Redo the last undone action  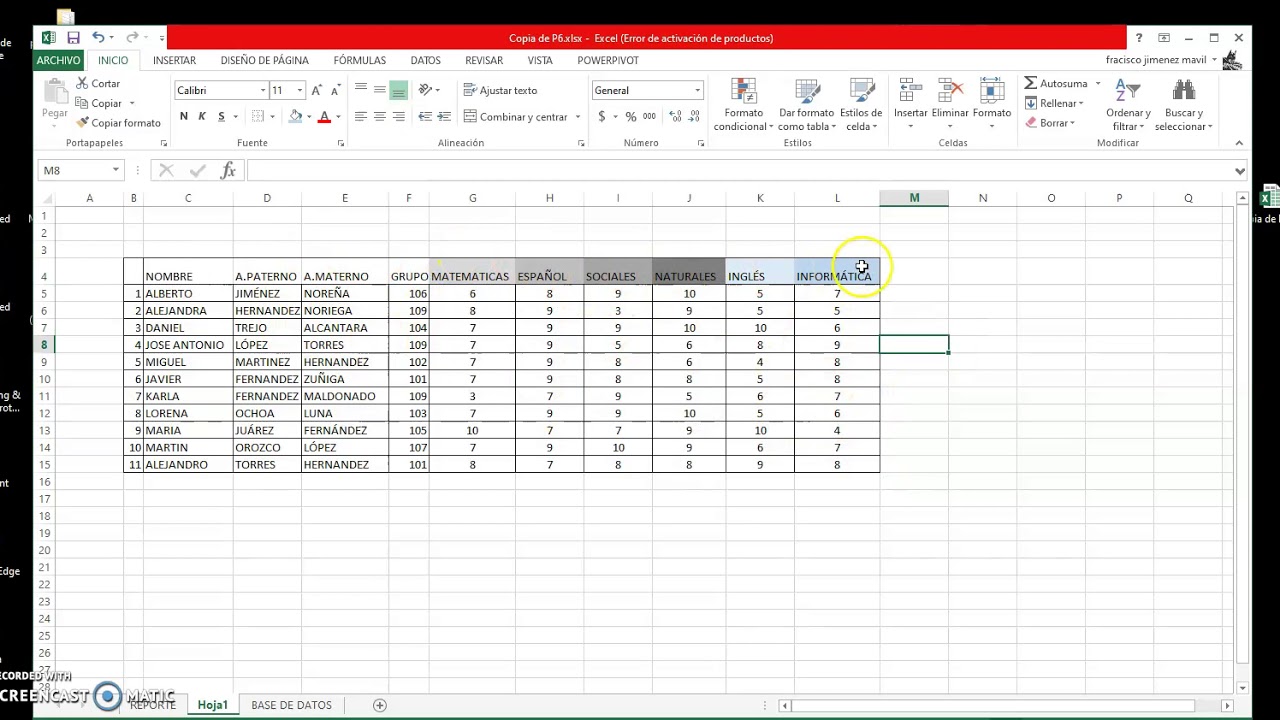132,38
